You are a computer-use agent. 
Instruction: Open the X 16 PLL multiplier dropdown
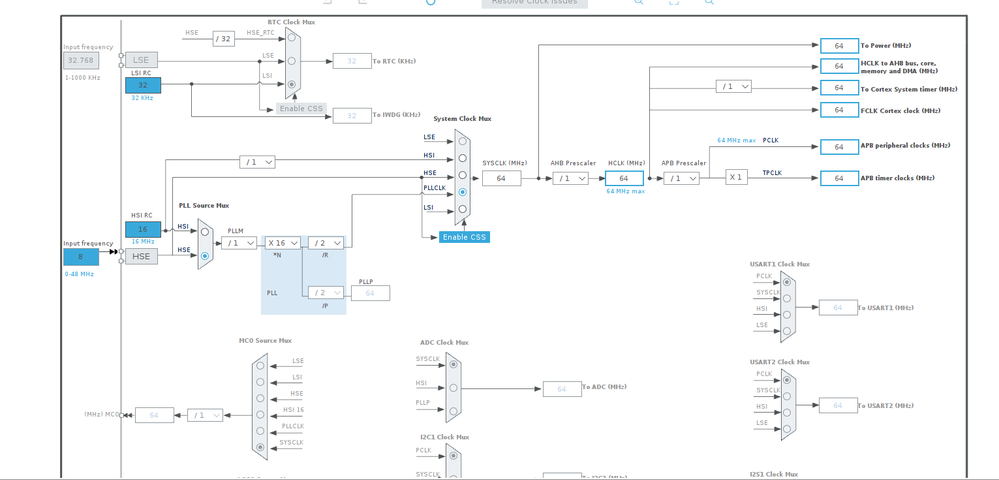(x=283, y=243)
